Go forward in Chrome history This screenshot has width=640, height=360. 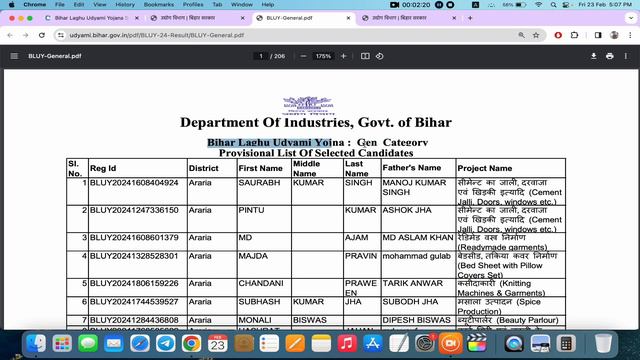click(26, 36)
